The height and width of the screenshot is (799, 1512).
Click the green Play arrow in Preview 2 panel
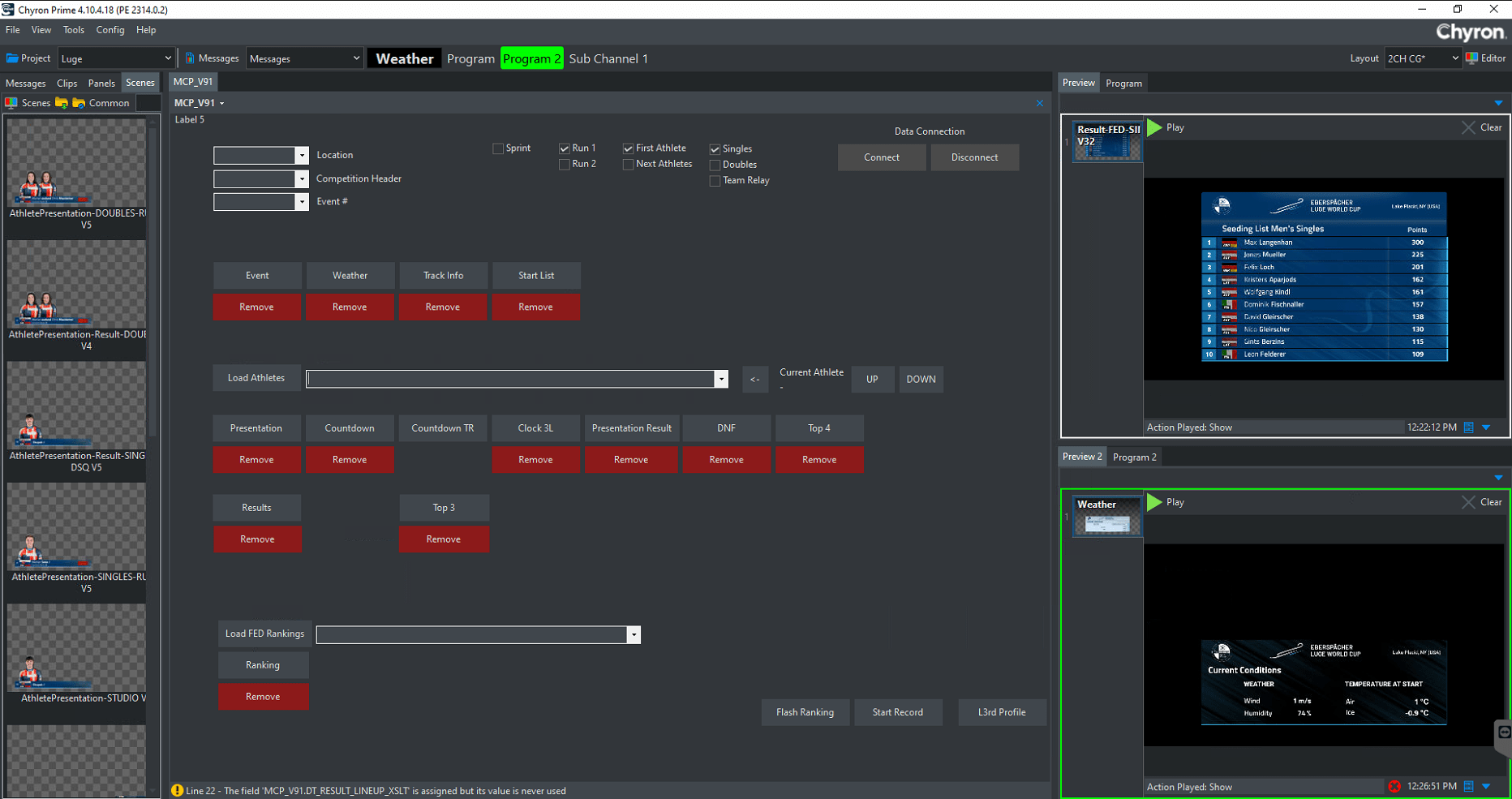[x=1154, y=502]
